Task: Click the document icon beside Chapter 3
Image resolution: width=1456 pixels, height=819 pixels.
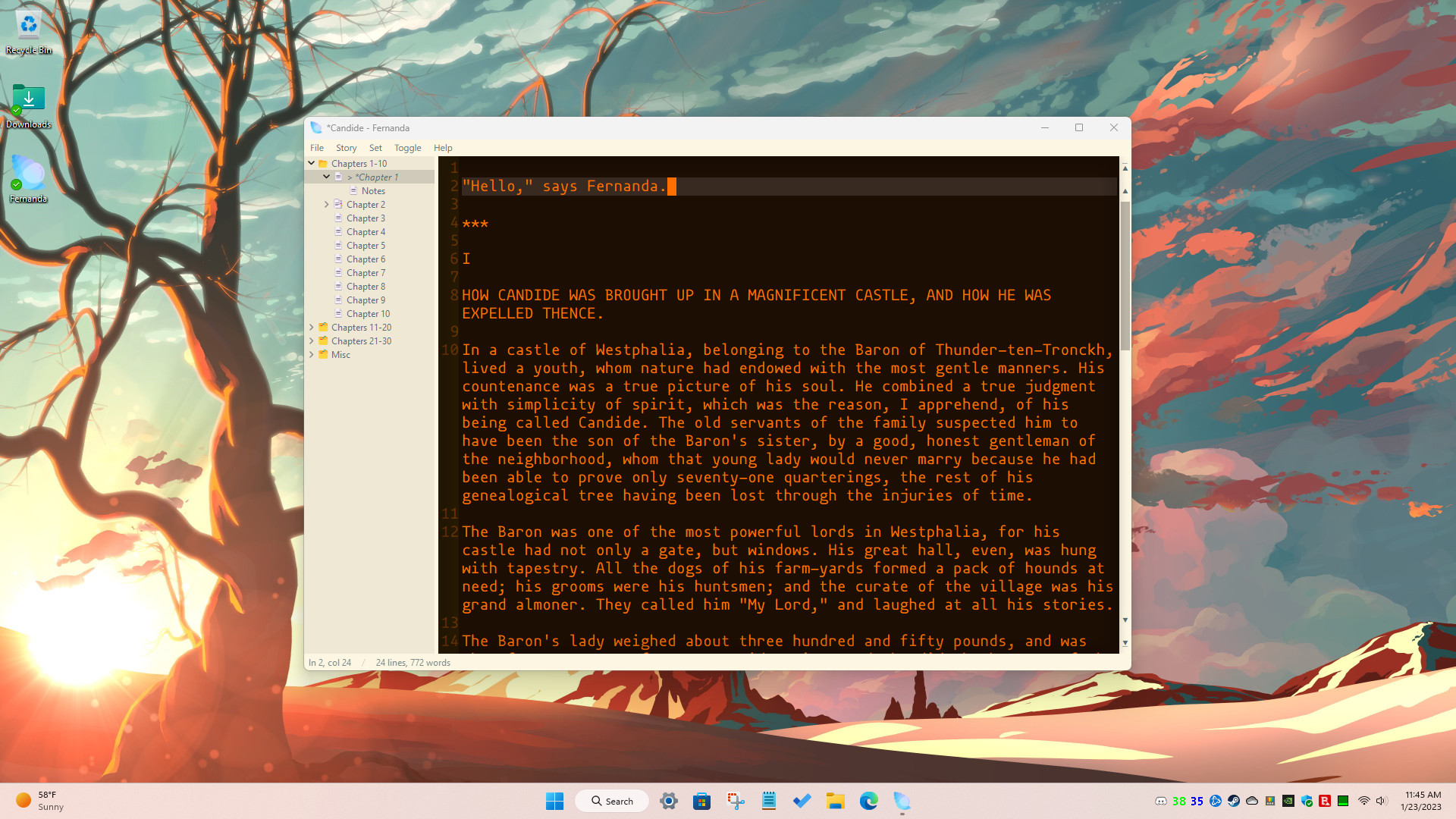Action: (338, 218)
